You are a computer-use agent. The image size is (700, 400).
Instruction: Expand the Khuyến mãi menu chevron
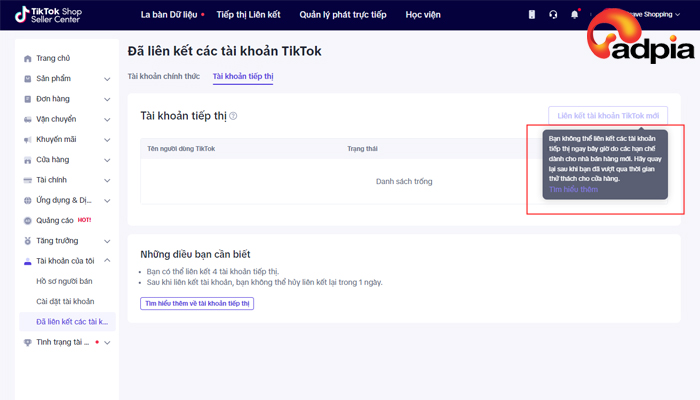[x=107, y=140]
